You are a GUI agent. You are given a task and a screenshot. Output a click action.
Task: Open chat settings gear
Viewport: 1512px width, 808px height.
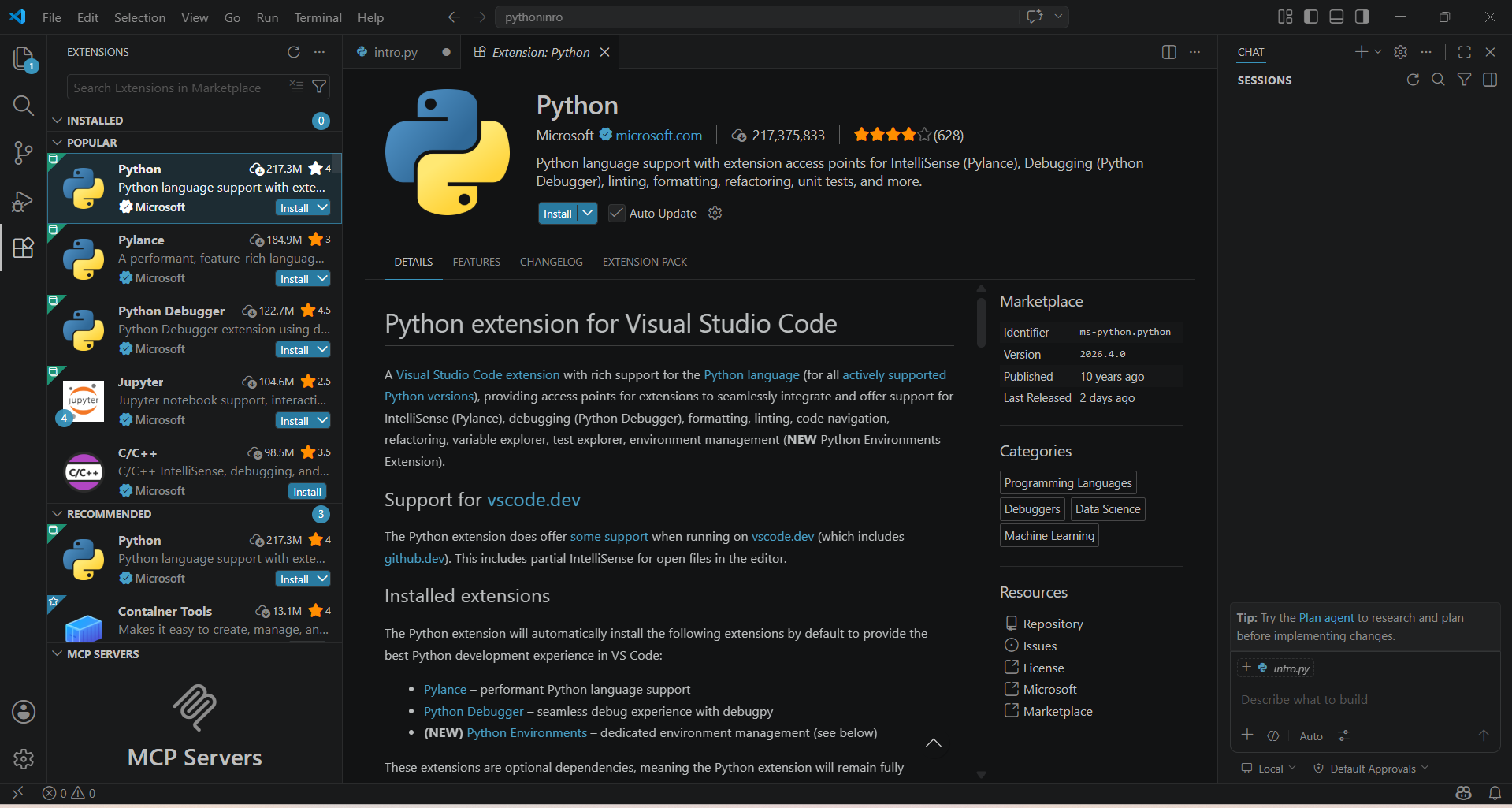point(1400,52)
